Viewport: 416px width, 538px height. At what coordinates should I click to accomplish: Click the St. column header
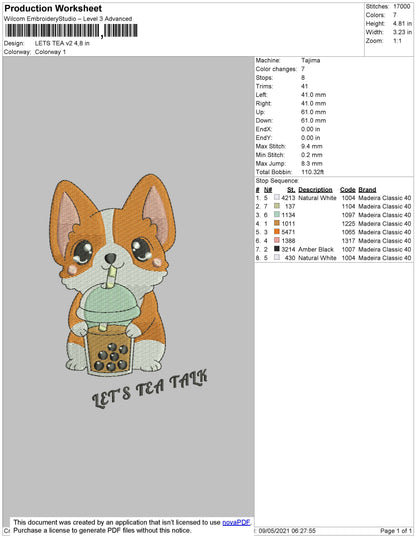tap(291, 190)
